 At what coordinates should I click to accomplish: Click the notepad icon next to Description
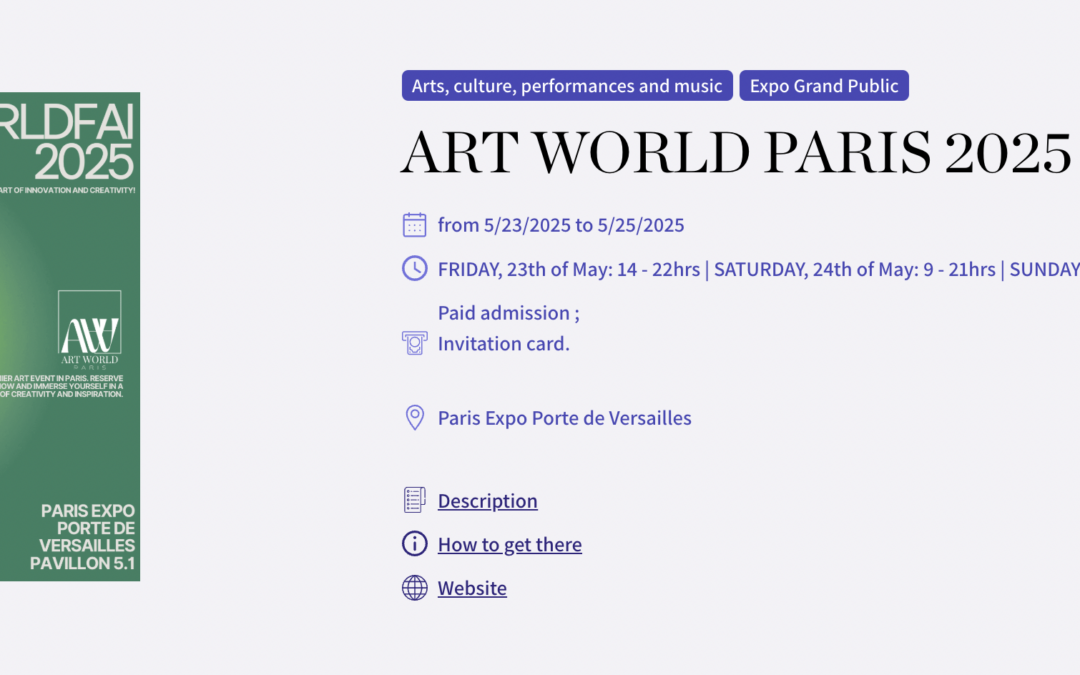414,499
